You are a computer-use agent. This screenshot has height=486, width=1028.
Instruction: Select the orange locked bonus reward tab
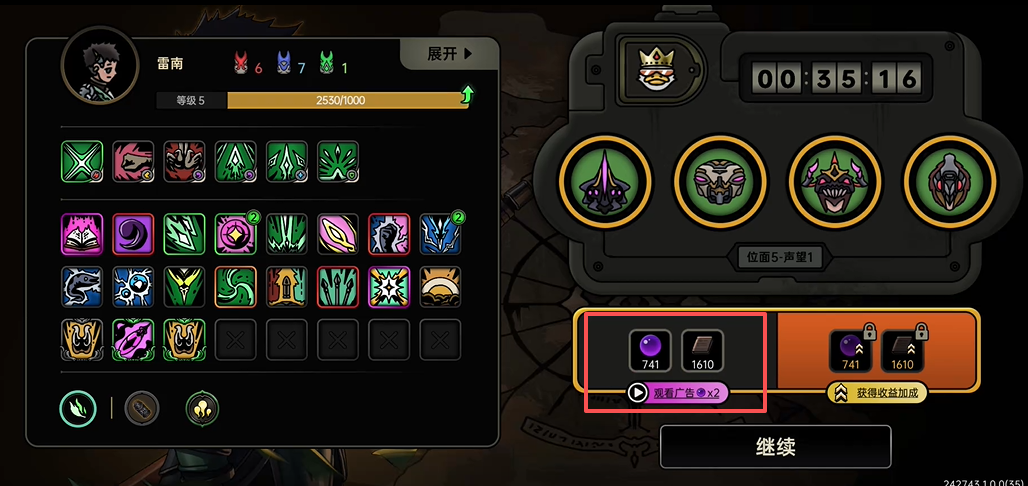(877, 350)
